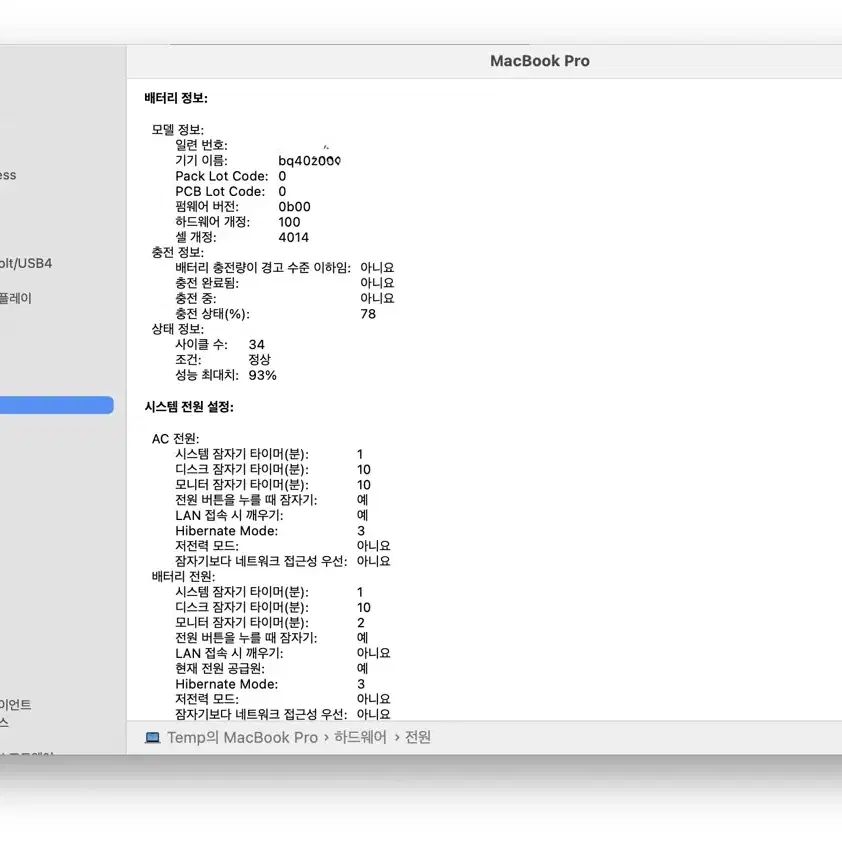This screenshot has width=842, height=842.
Task: Select the hardware revision value 100
Action: (289, 222)
